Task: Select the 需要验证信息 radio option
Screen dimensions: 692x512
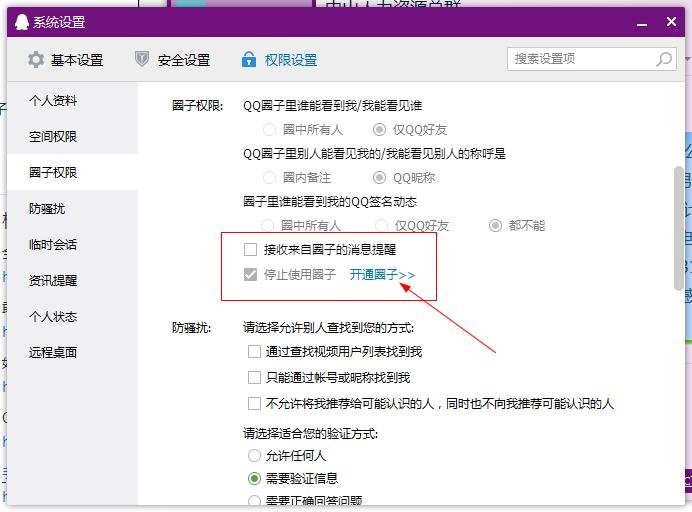Action: 254,478
